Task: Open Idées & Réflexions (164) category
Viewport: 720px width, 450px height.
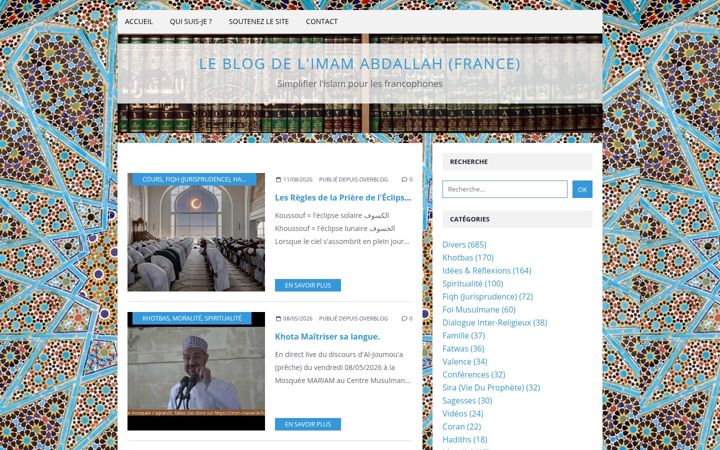Action: coord(487,270)
